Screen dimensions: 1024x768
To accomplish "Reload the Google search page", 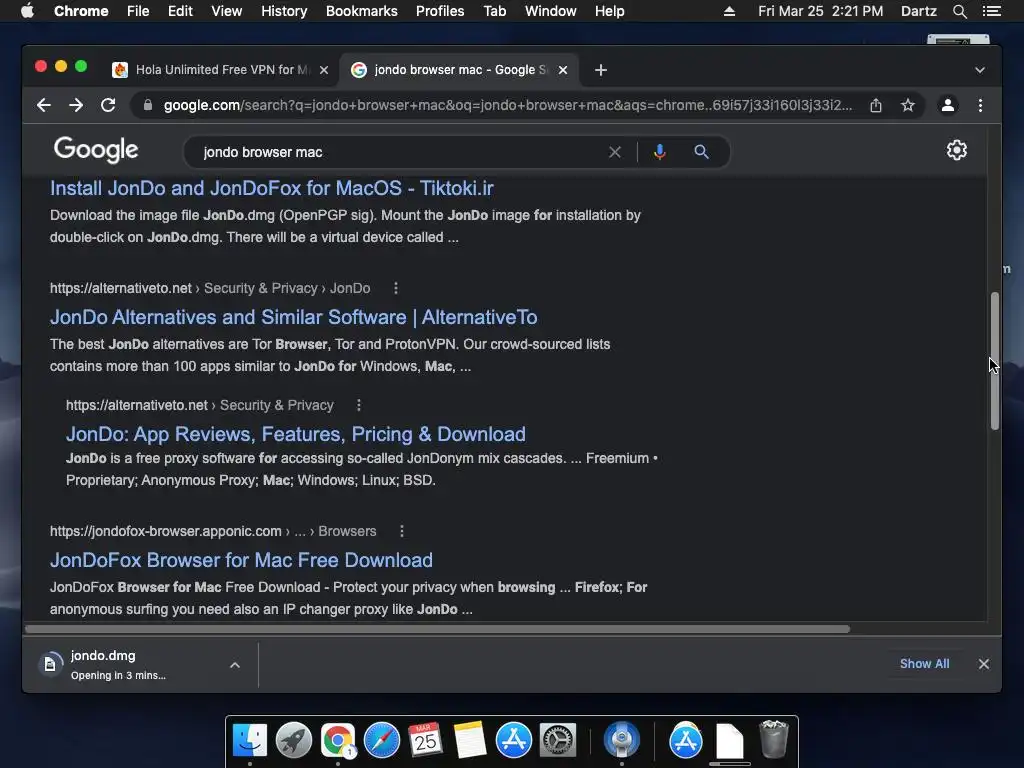I will 108,105.
